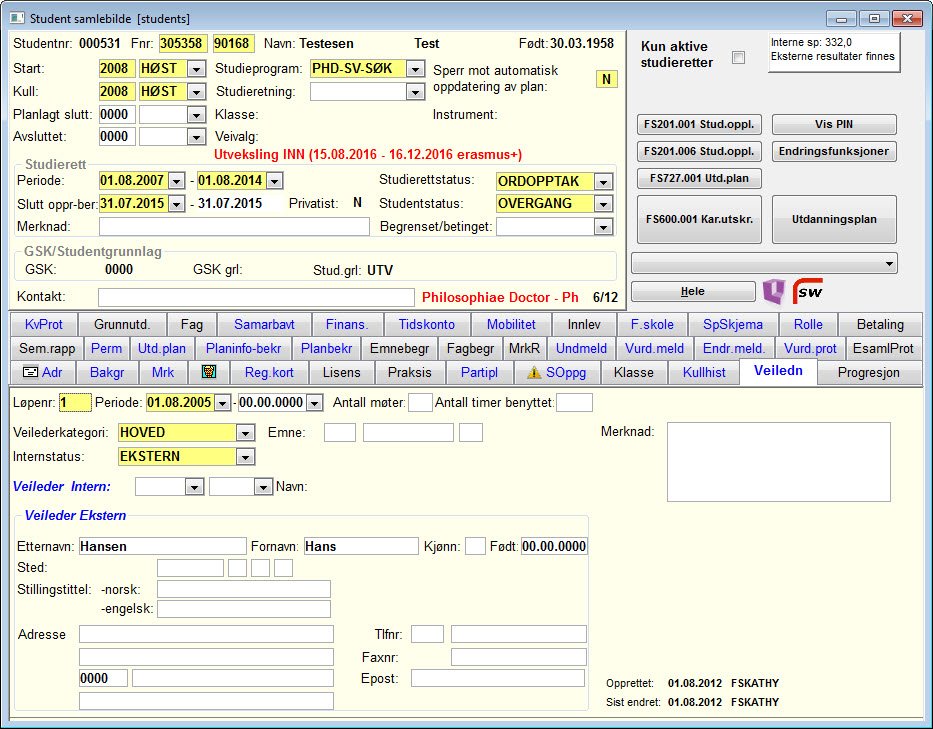The height and width of the screenshot is (729, 933).
Task: Open the Veilederkategori HOVED dropdown
Action: (245, 433)
